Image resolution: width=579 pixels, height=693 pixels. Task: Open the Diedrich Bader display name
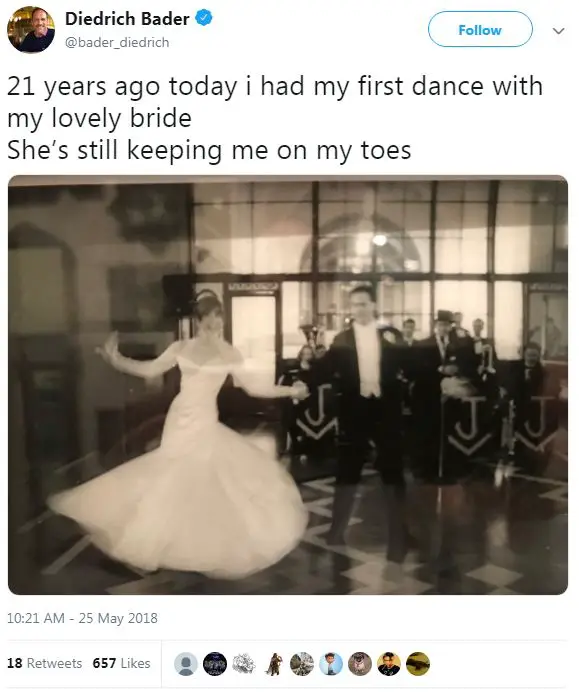tap(127, 19)
